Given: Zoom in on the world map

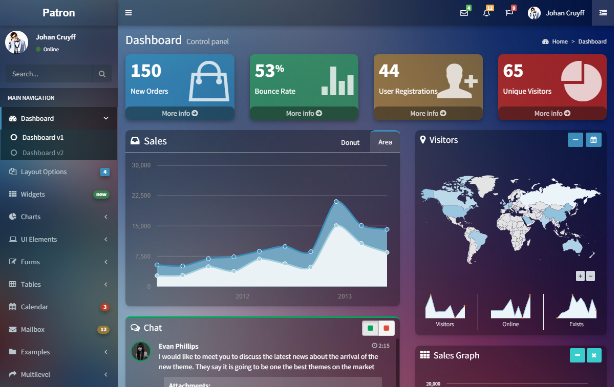Looking at the screenshot, I should click(x=580, y=276).
